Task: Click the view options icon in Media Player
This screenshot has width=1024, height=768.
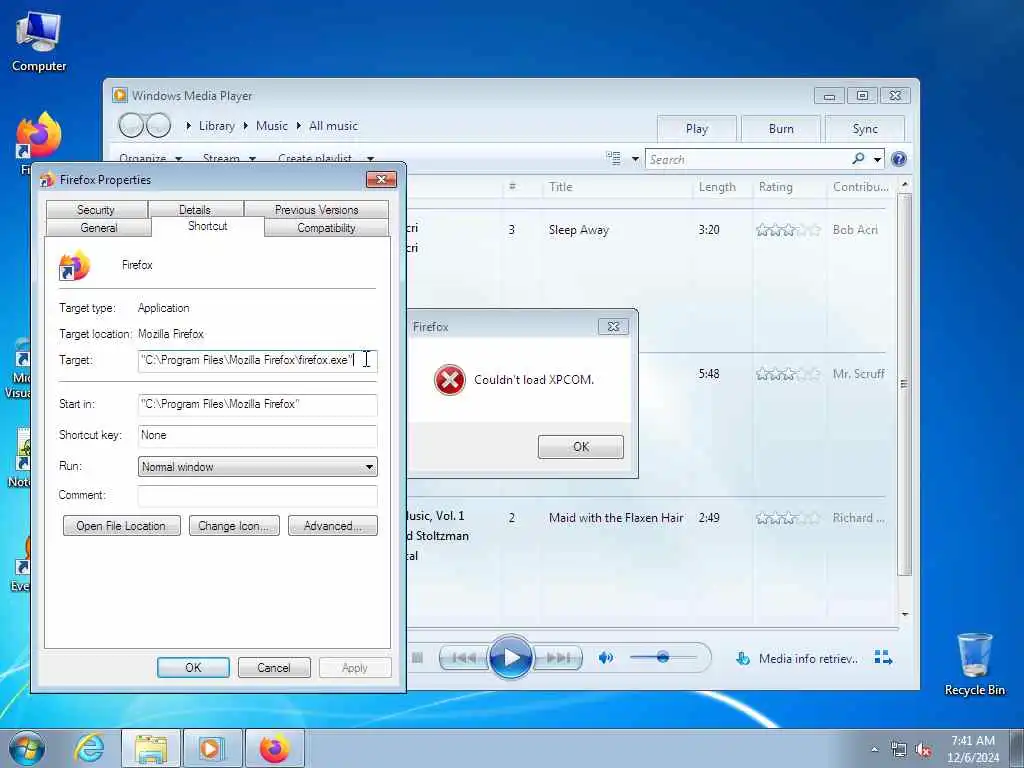Action: click(x=613, y=158)
